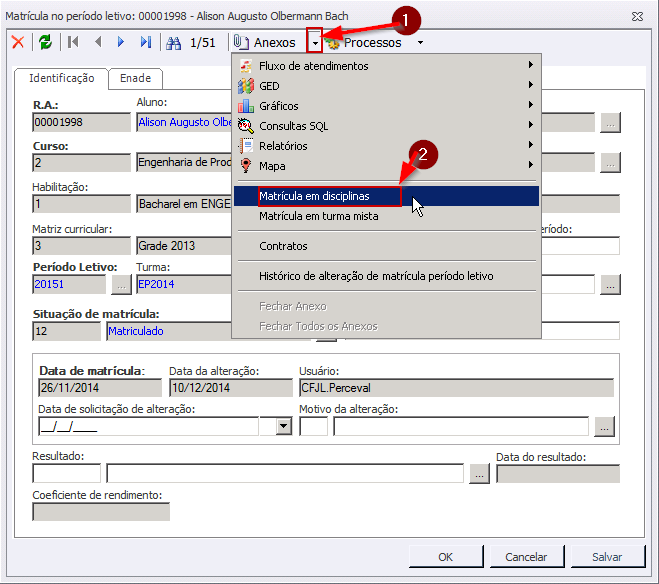Screen dimensions: 659x584
Task: Click the binoculars search icon
Action: [x=174, y=42]
